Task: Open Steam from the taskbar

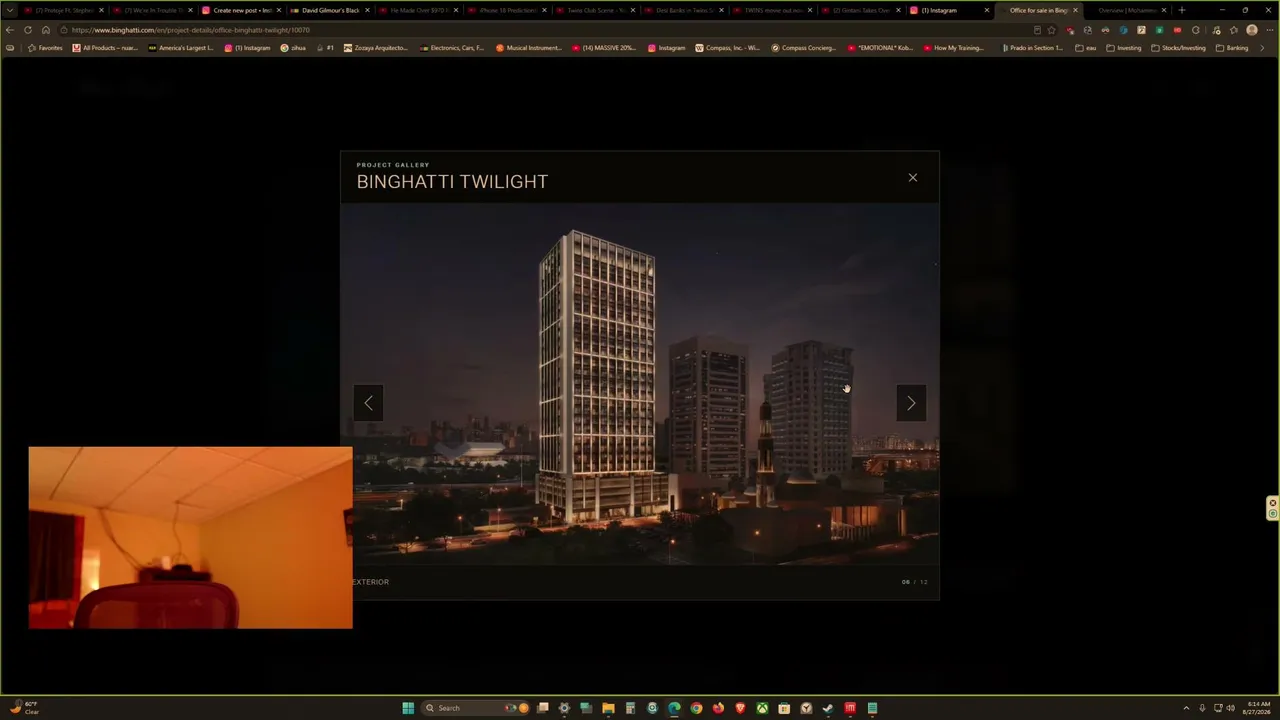Action: point(828,708)
